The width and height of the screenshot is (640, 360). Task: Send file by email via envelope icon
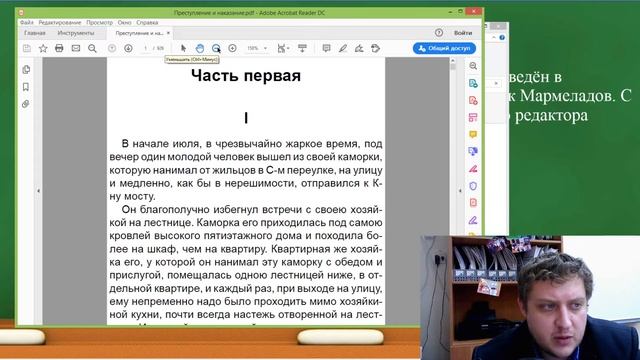coord(76,48)
